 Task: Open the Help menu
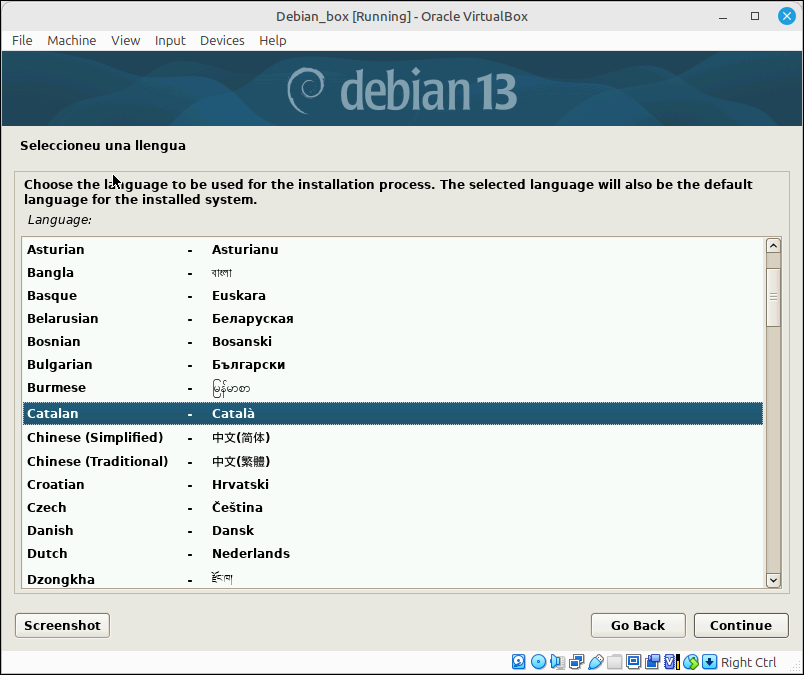coord(273,41)
